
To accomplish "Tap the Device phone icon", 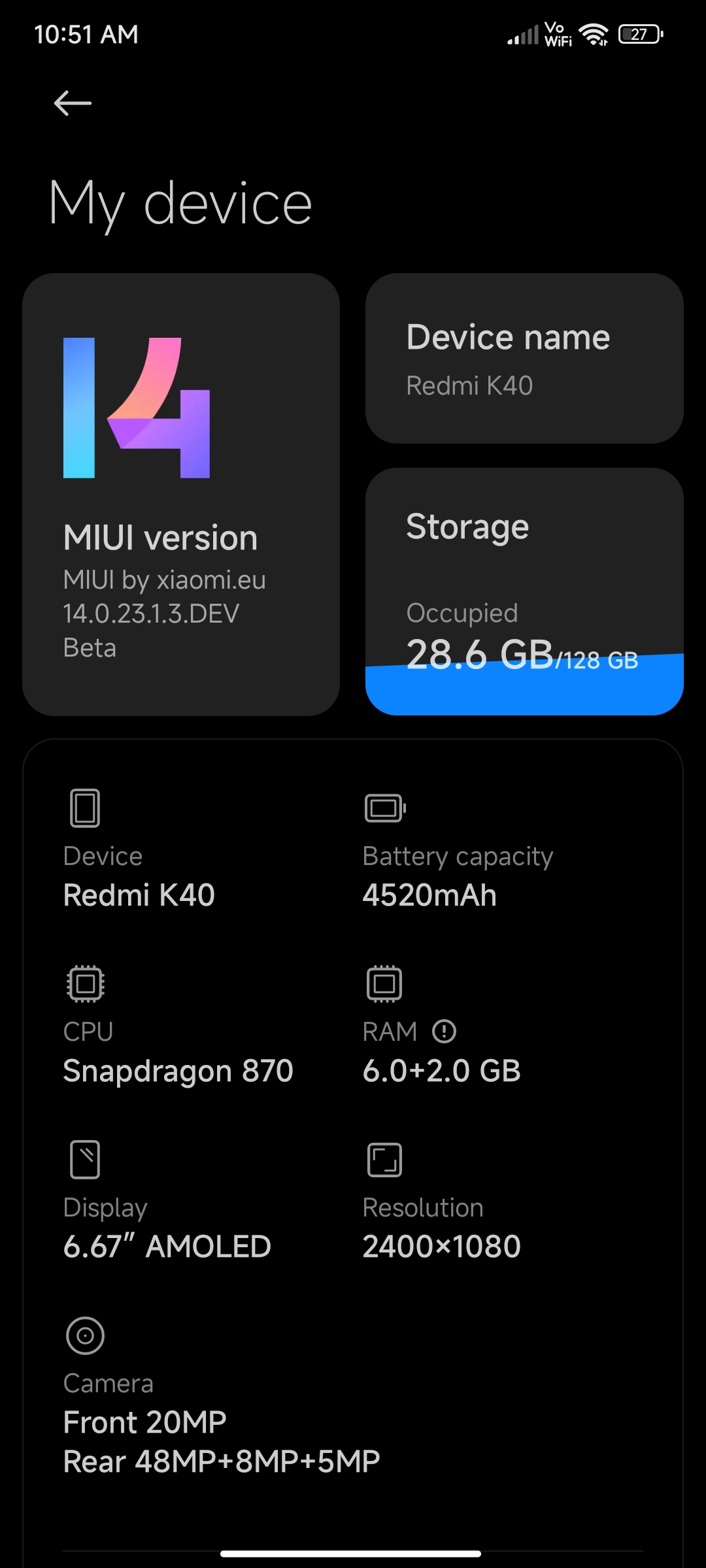I will pos(85,808).
